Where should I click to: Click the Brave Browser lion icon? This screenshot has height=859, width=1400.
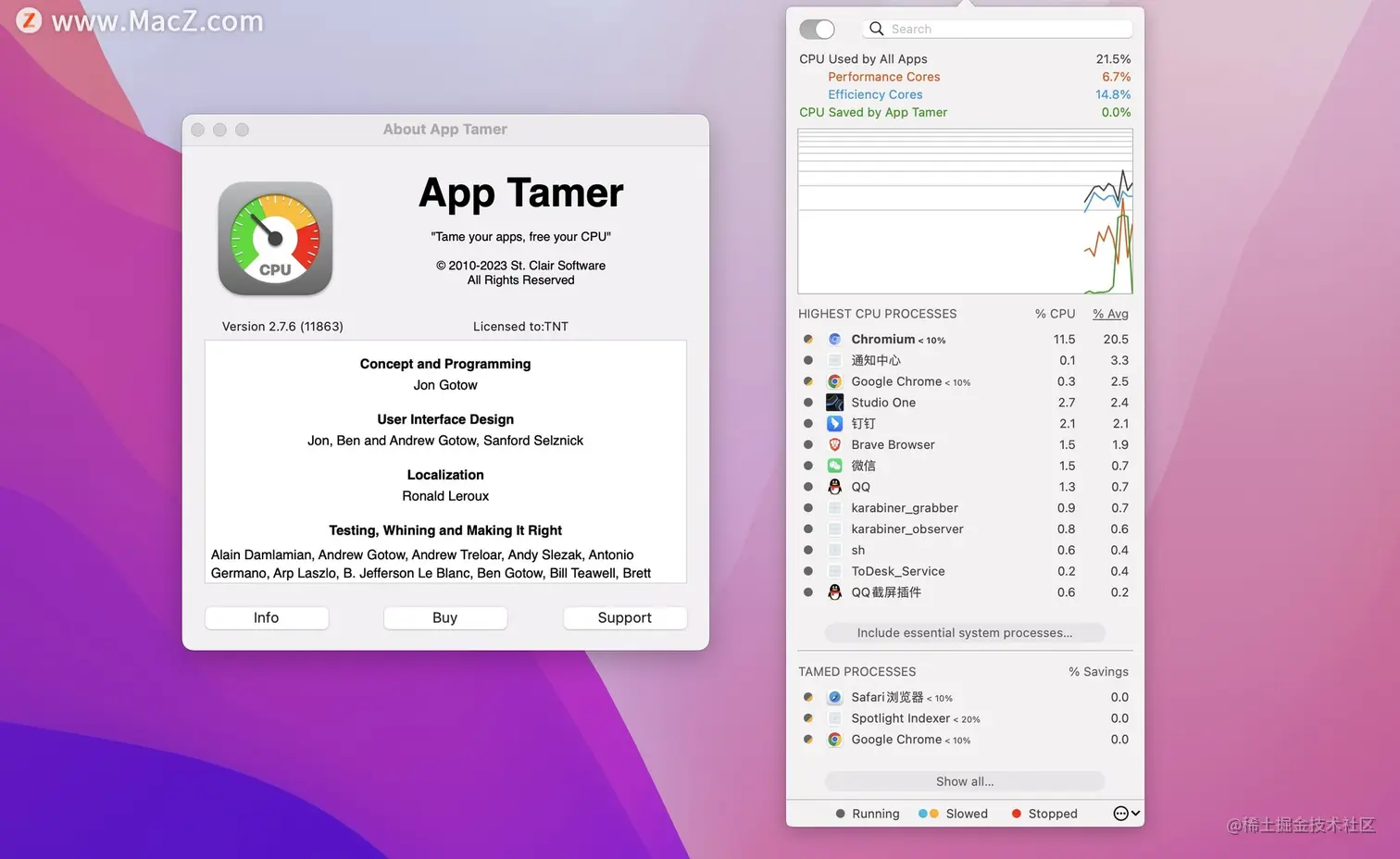point(834,445)
